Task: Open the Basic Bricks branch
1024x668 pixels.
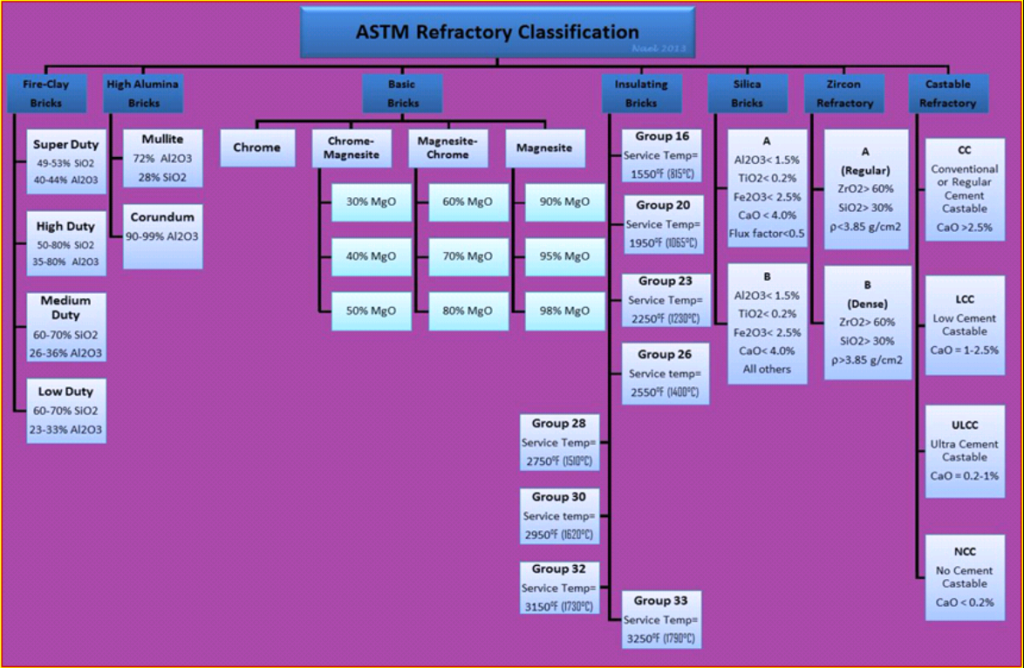Action: coord(401,92)
